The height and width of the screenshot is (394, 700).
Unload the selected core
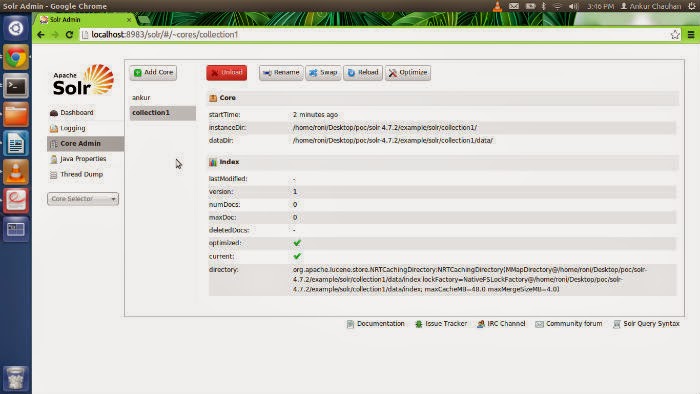click(x=226, y=72)
